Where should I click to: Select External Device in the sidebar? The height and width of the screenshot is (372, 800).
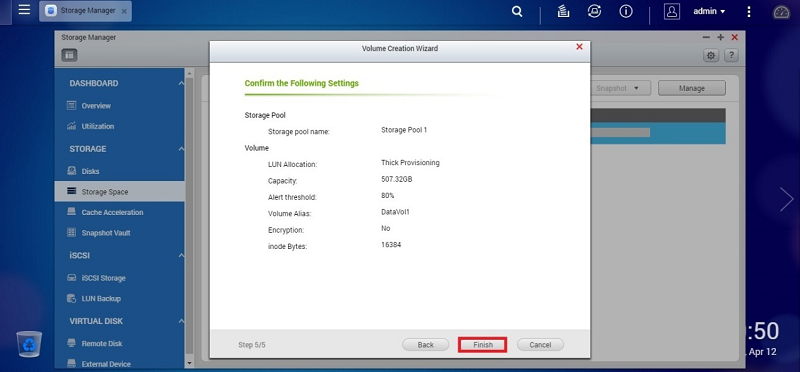click(x=106, y=364)
